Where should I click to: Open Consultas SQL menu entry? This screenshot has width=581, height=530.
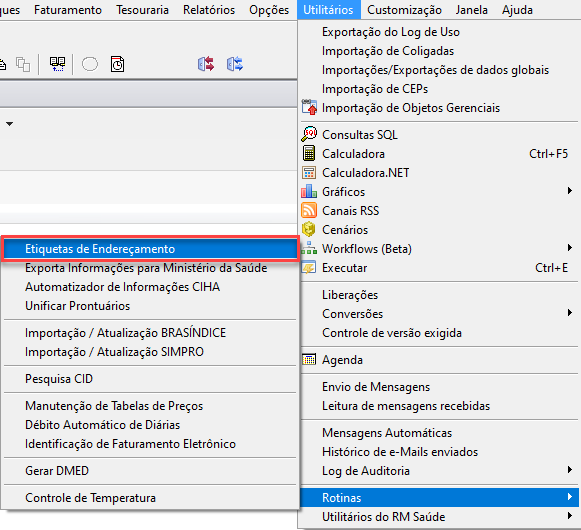pyautogui.click(x=439, y=135)
